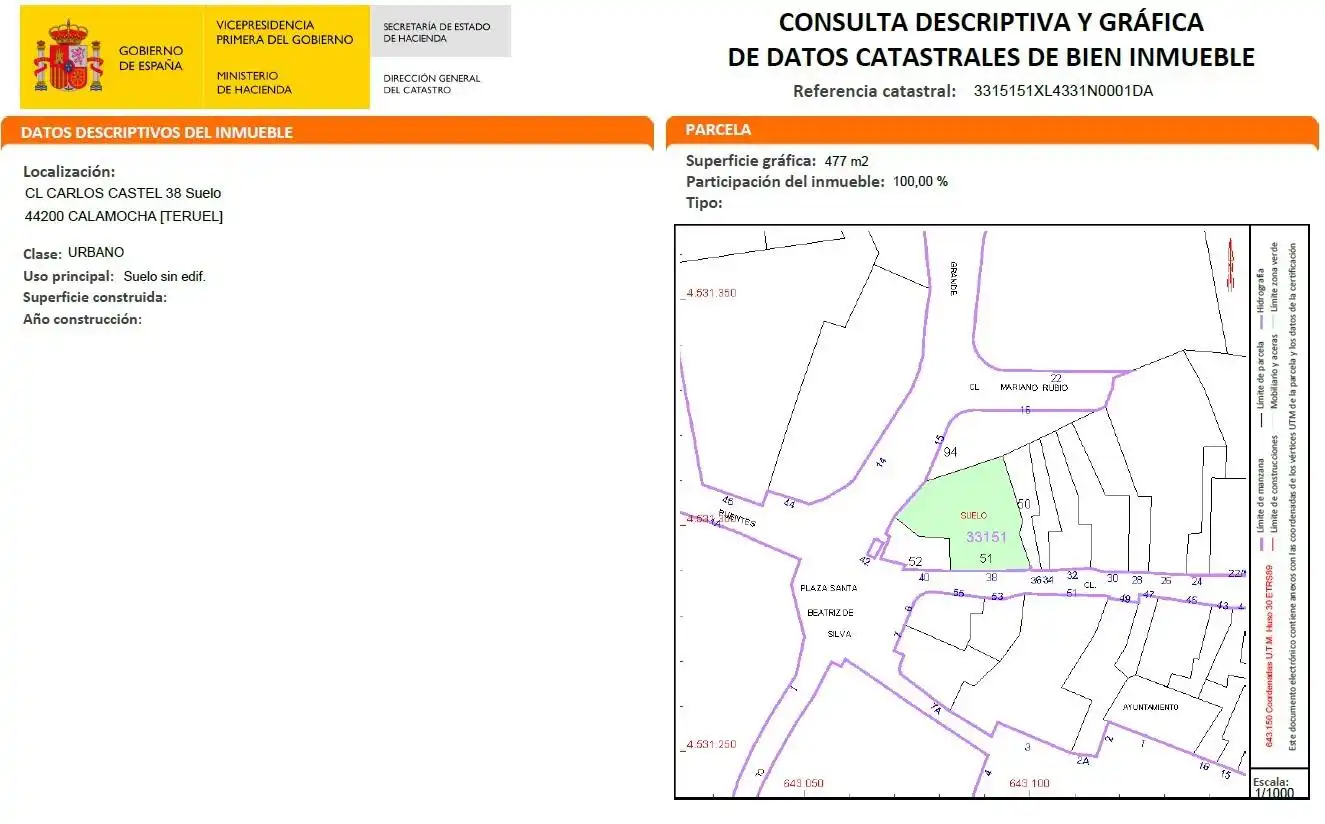Click MINISTERIO DE HACIENDA text
This screenshot has height=824, width=1325.
[254, 82]
